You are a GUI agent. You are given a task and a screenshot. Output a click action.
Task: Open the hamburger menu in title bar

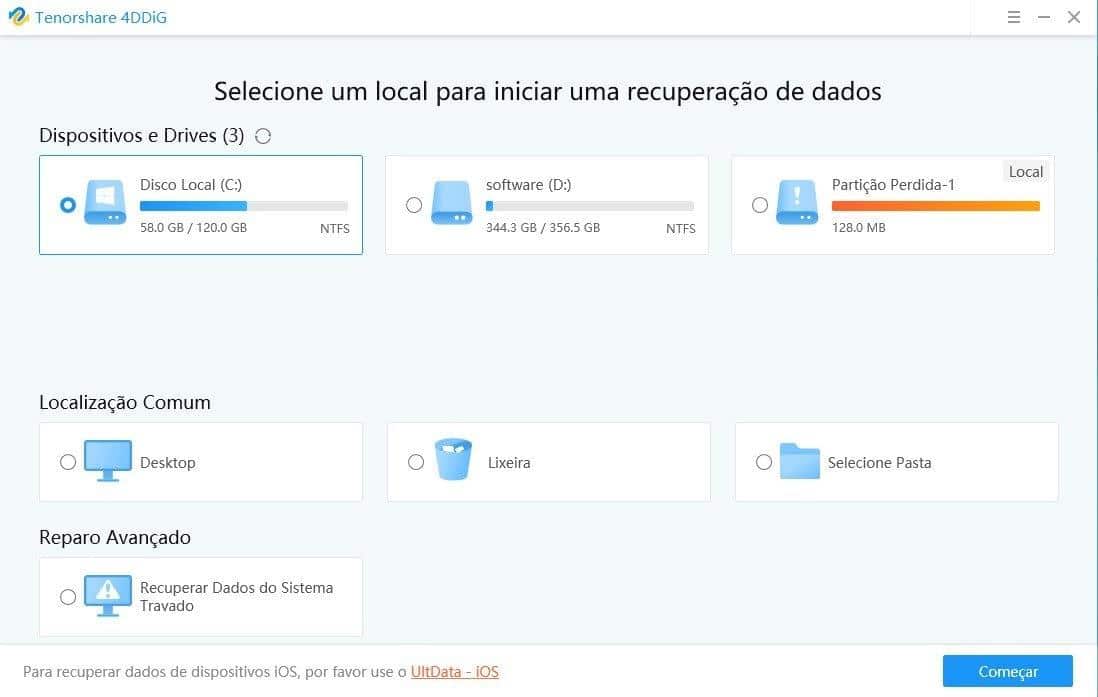1013,17
